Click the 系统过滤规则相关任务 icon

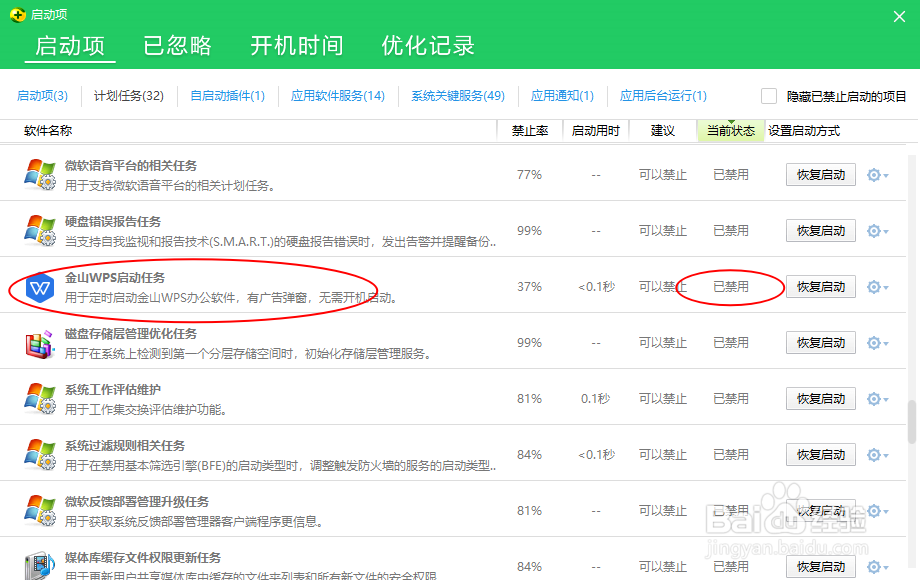[40, 454]
